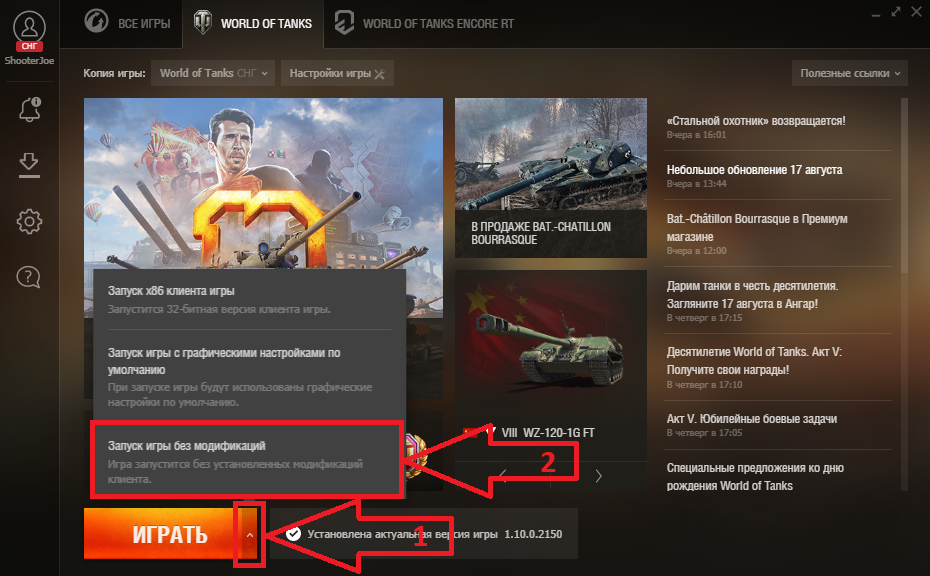
Task: Expand the World of Tanks СНГ game copy dropdown
Action: point(213,73)
